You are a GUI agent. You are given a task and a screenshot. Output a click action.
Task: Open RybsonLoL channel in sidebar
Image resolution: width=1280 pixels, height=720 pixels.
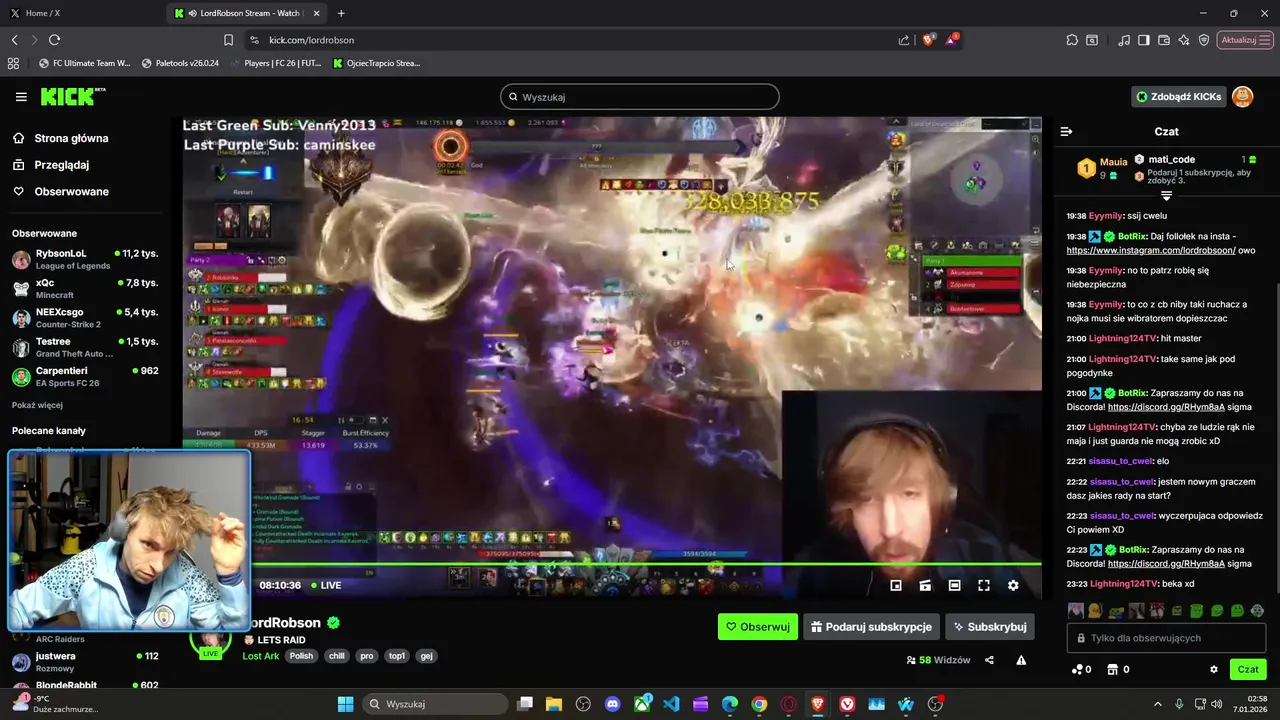[85, 259]
